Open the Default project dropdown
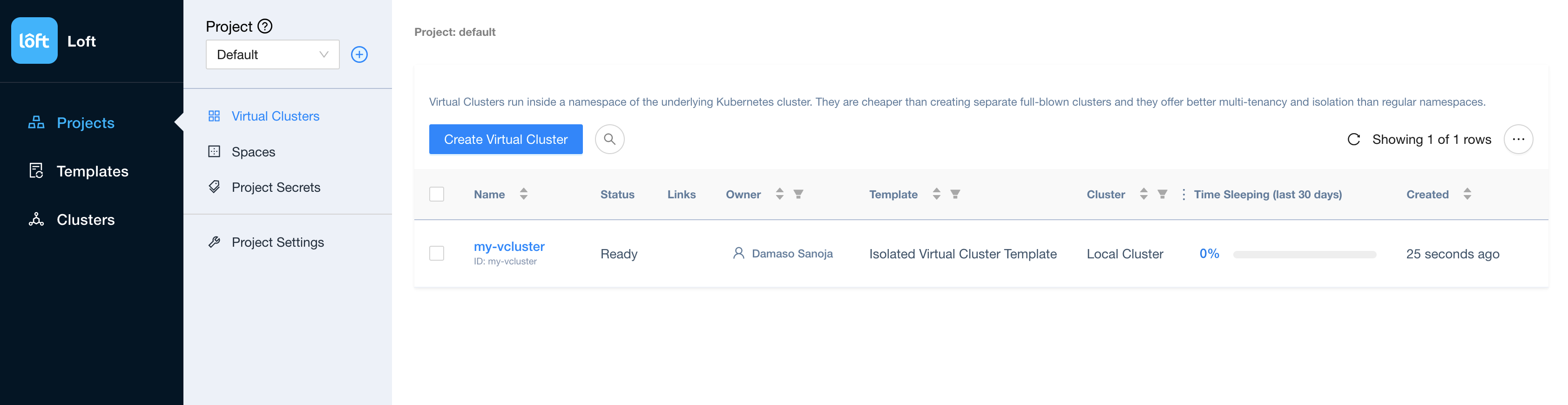The width and height of the screenshot is (1568, 405). (273, 55)
